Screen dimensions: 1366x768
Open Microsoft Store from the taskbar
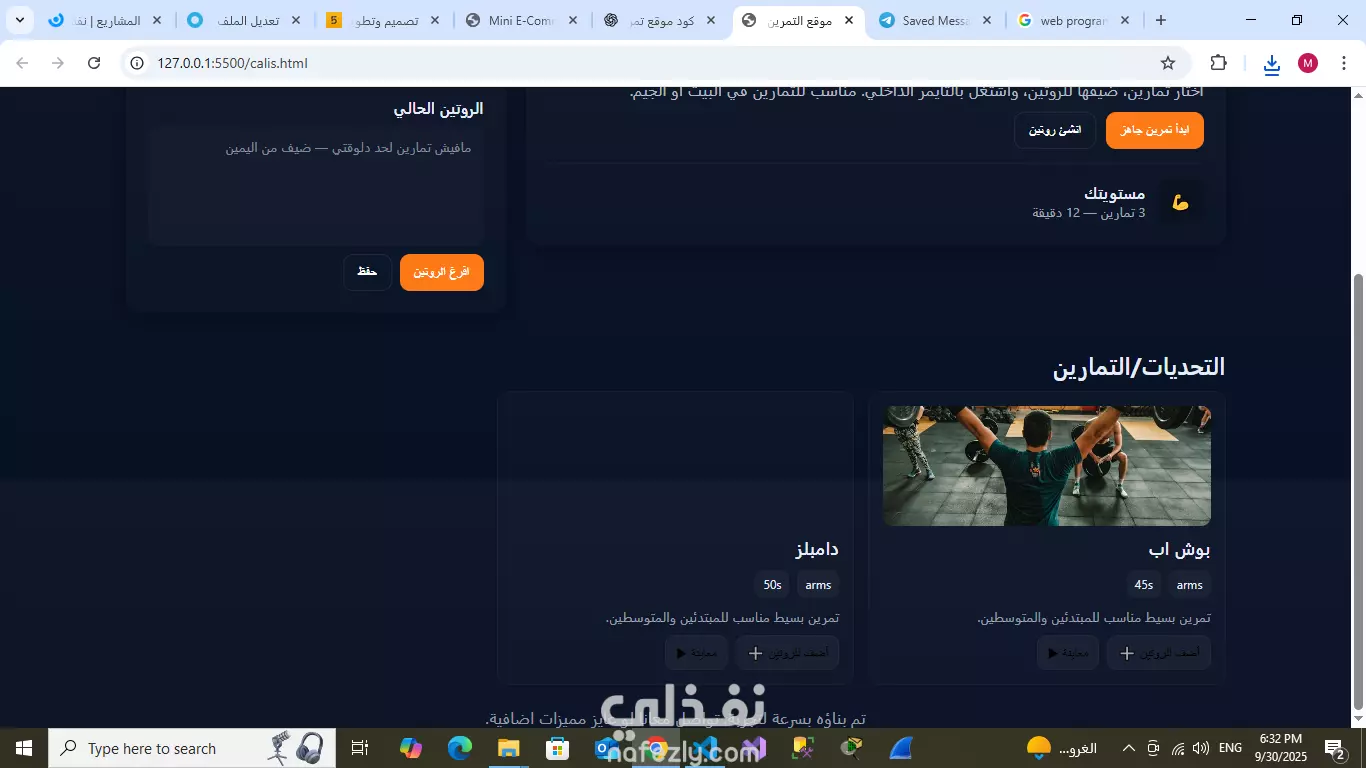click(x=558, y=748)
